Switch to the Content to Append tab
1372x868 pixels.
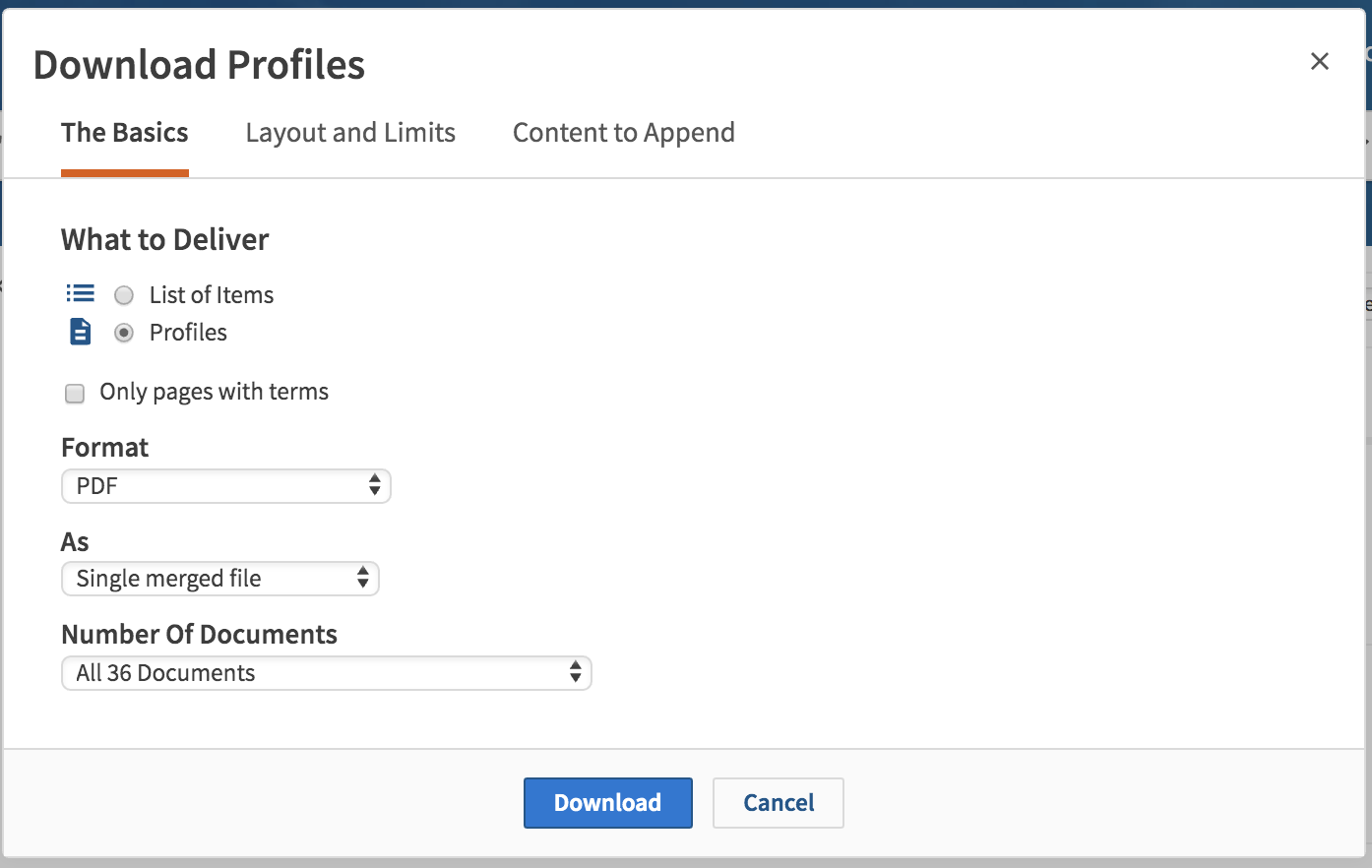pyautogui.click(x=624, y=133)
